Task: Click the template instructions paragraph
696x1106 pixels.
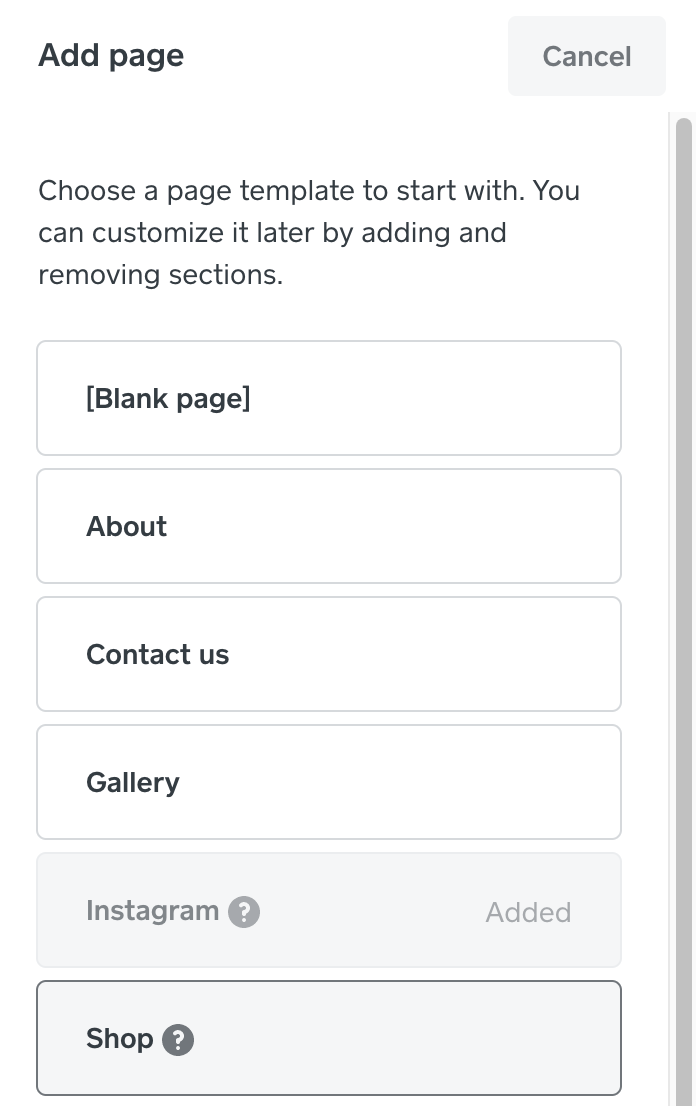Action: pos(310,232)
